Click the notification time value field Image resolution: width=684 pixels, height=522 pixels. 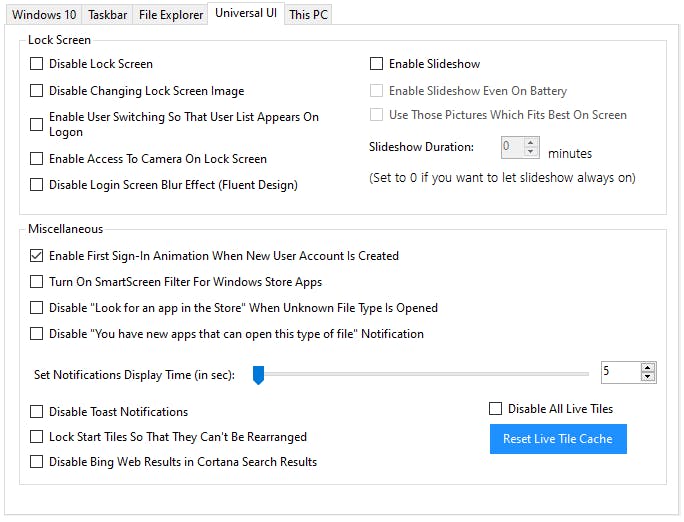(x=619, y=373)
